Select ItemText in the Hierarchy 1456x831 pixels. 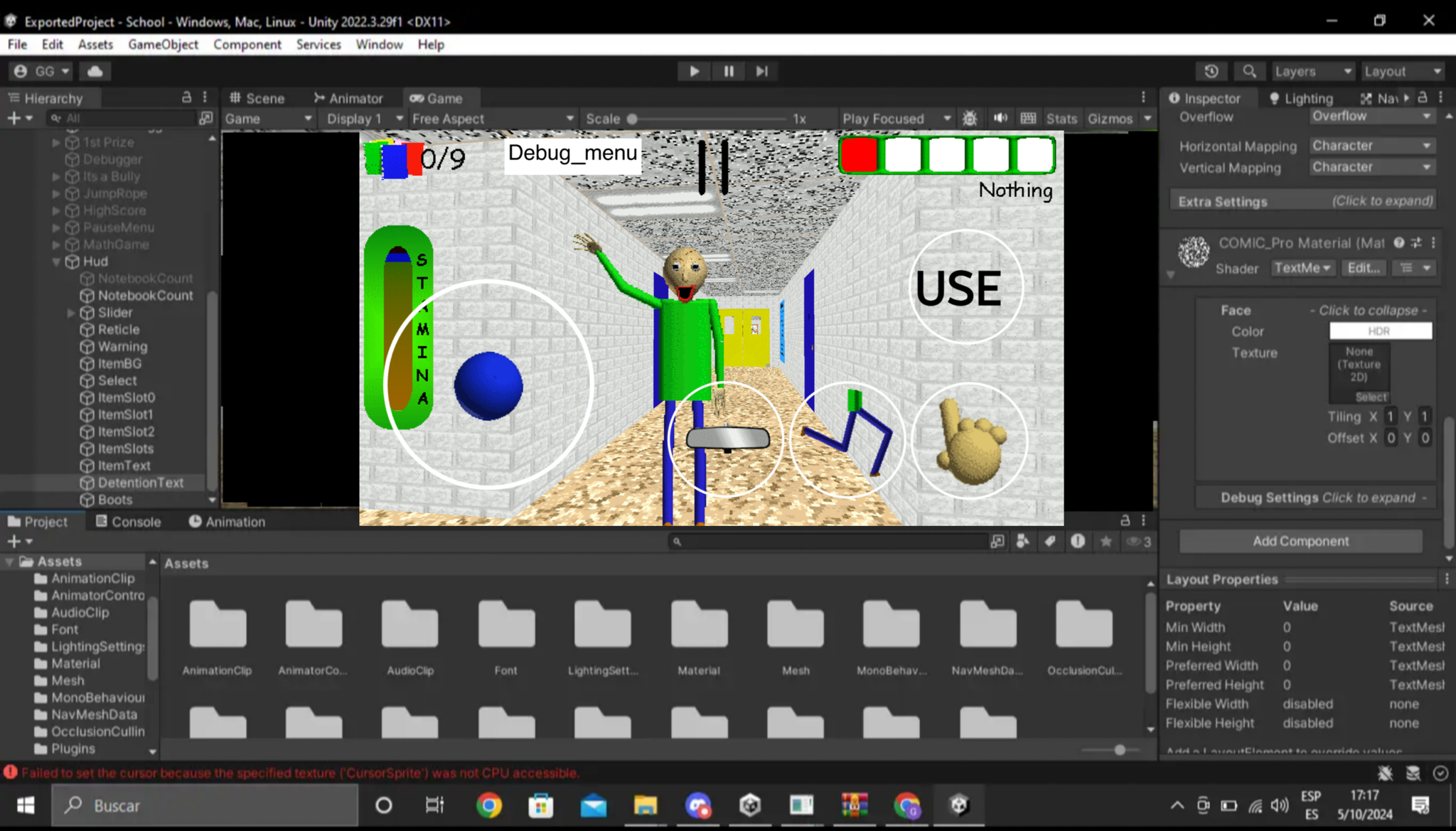124,466
